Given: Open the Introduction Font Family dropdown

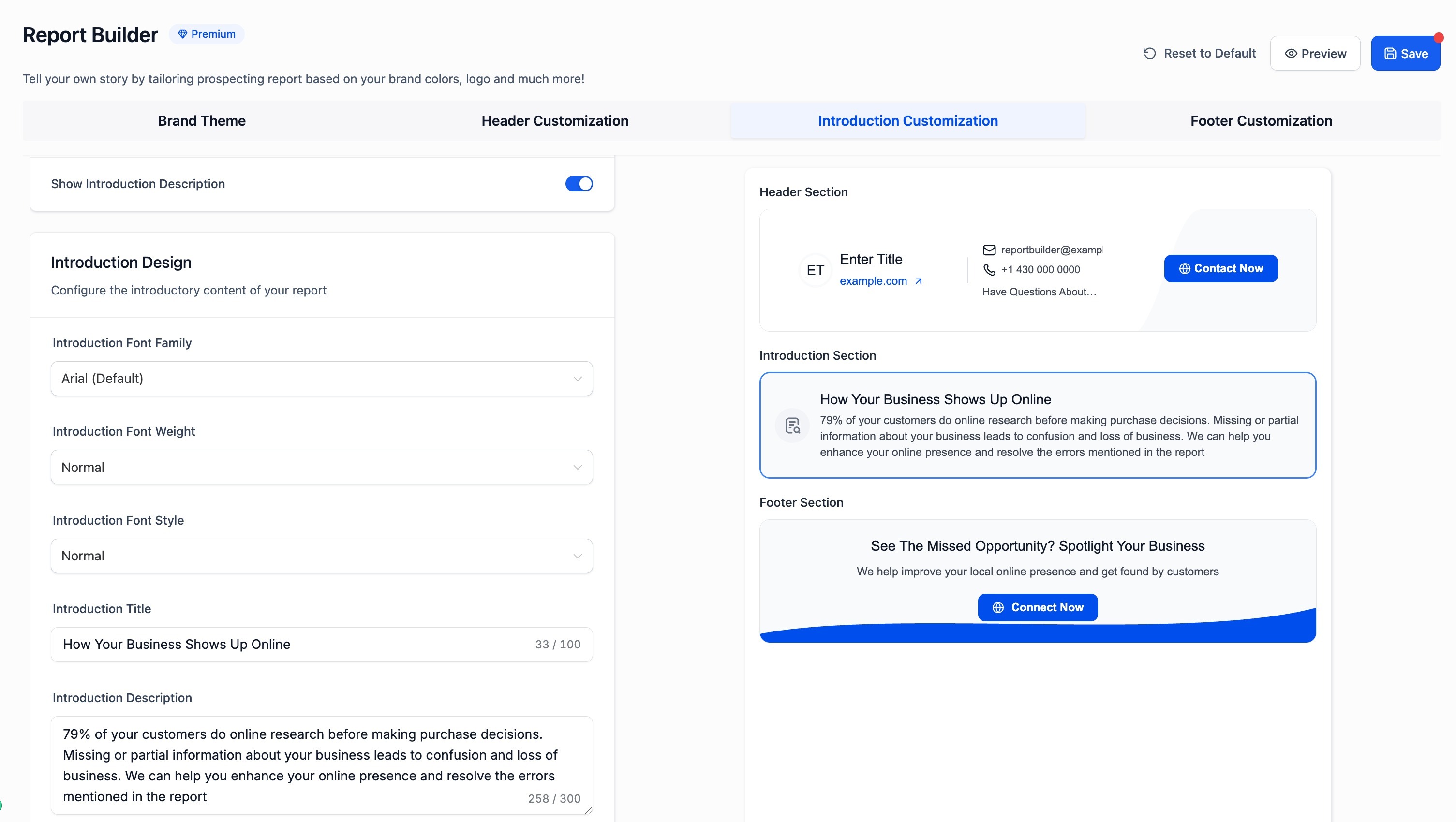Looking at the screenshot, I should point(322,379).
